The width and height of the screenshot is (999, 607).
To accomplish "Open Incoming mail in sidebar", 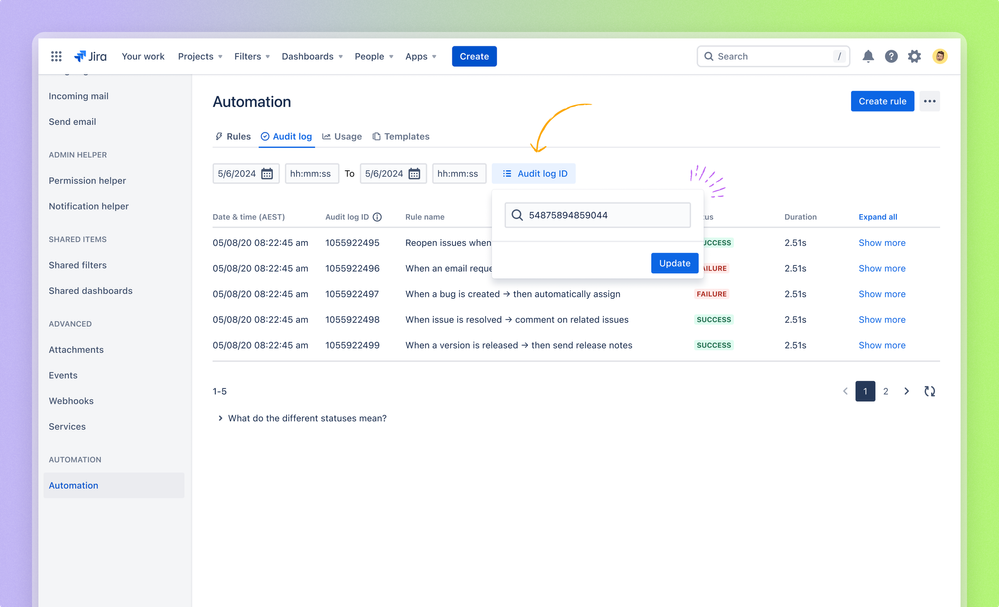I will coord(78,96).
